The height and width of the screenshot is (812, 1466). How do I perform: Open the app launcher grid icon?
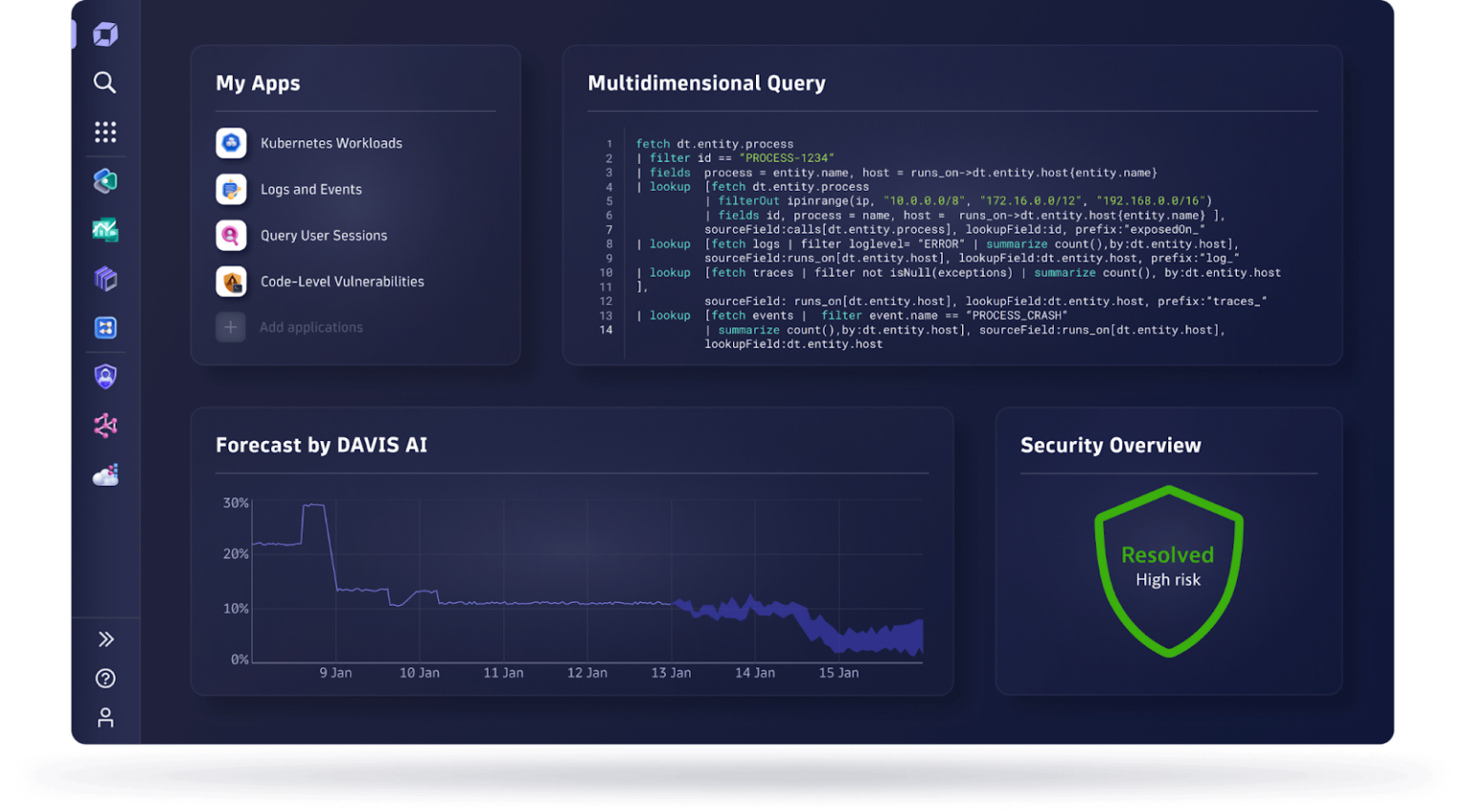point(105,132)
